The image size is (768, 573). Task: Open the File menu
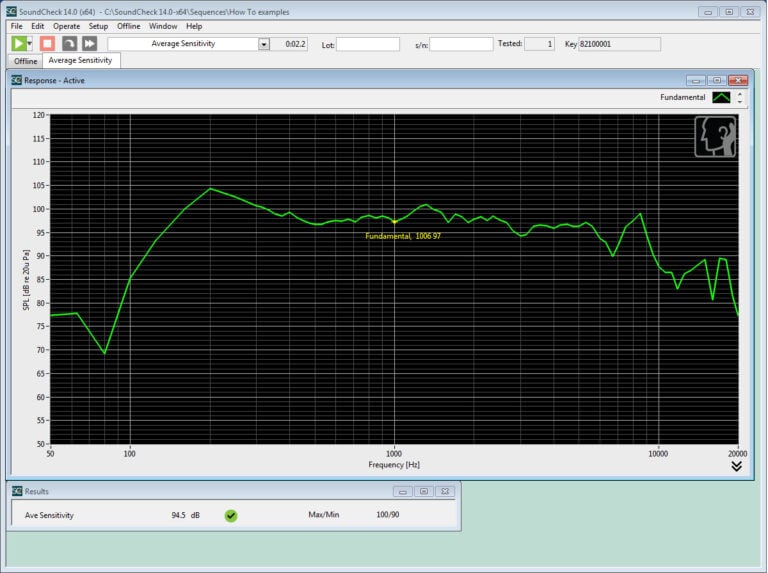16,26
